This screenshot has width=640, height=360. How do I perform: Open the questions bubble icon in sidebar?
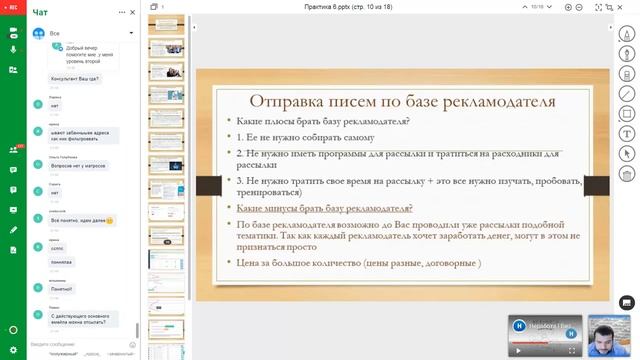click(x=13, y=190)
